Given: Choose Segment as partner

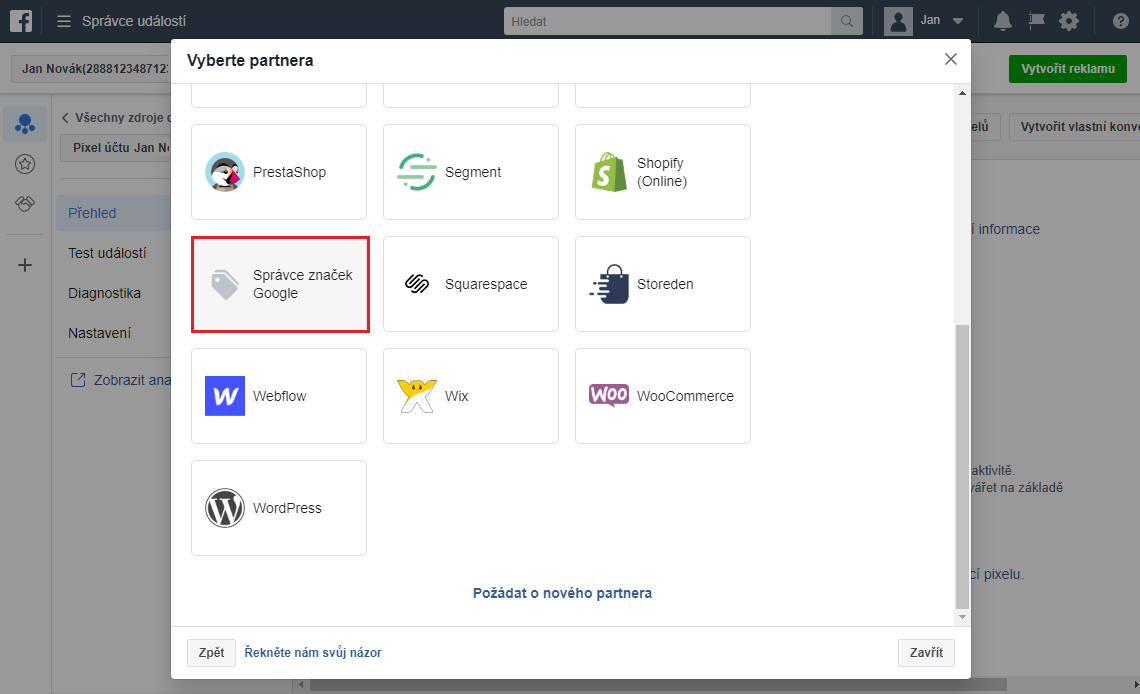Looking at the screenshot, I should [x=470, y=172].
